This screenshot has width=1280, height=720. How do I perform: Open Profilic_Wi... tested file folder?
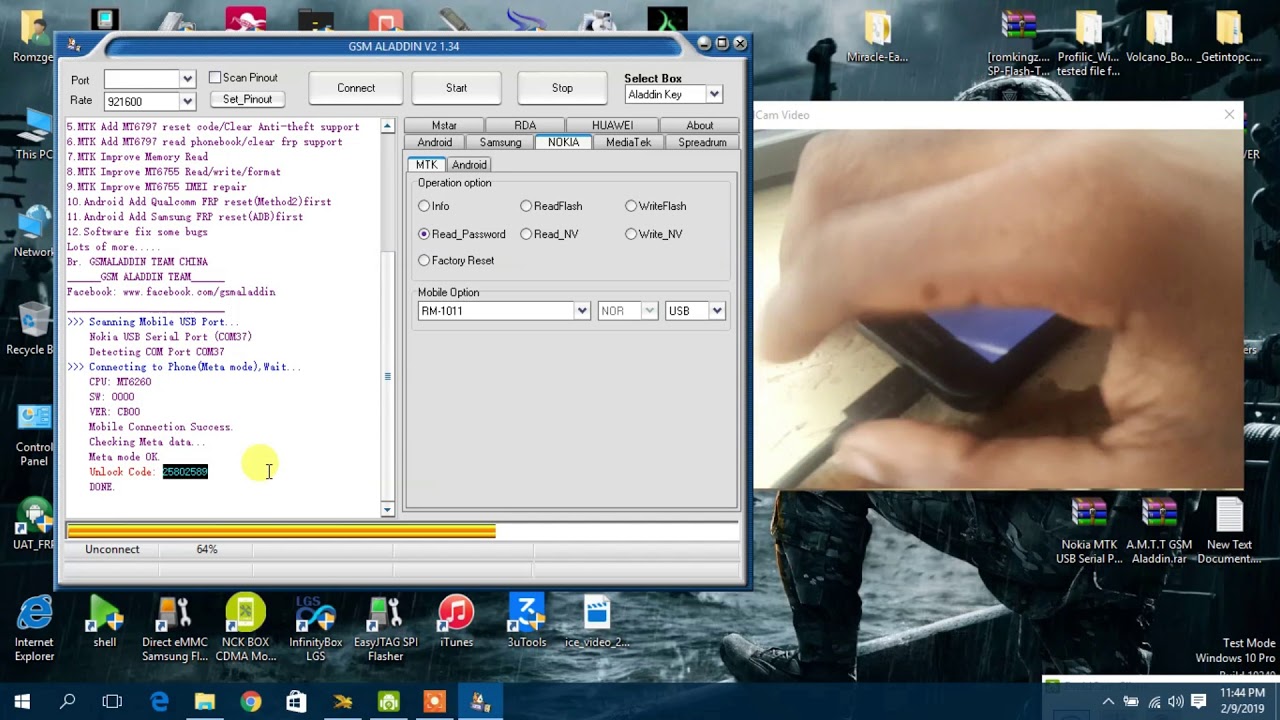(x=1088, y=44)
